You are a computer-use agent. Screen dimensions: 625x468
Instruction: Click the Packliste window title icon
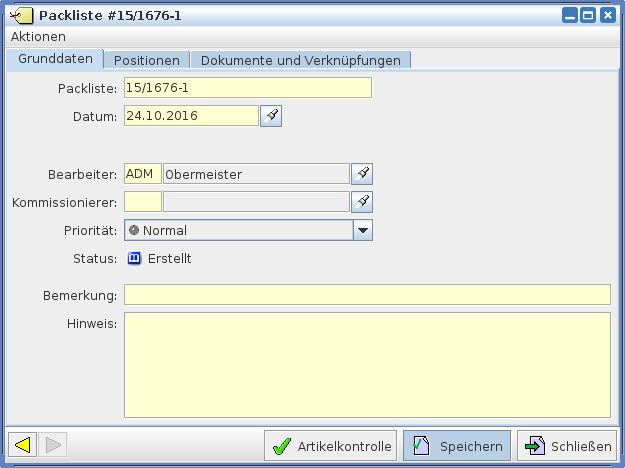tap(20, 16)
